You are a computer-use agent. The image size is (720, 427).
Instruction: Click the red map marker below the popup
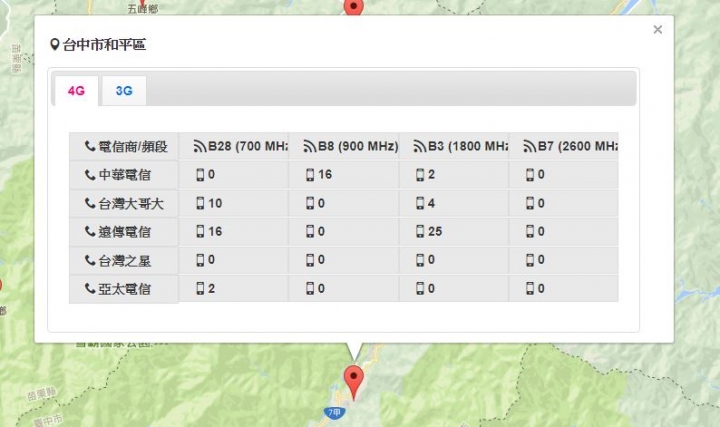point(354,382)
